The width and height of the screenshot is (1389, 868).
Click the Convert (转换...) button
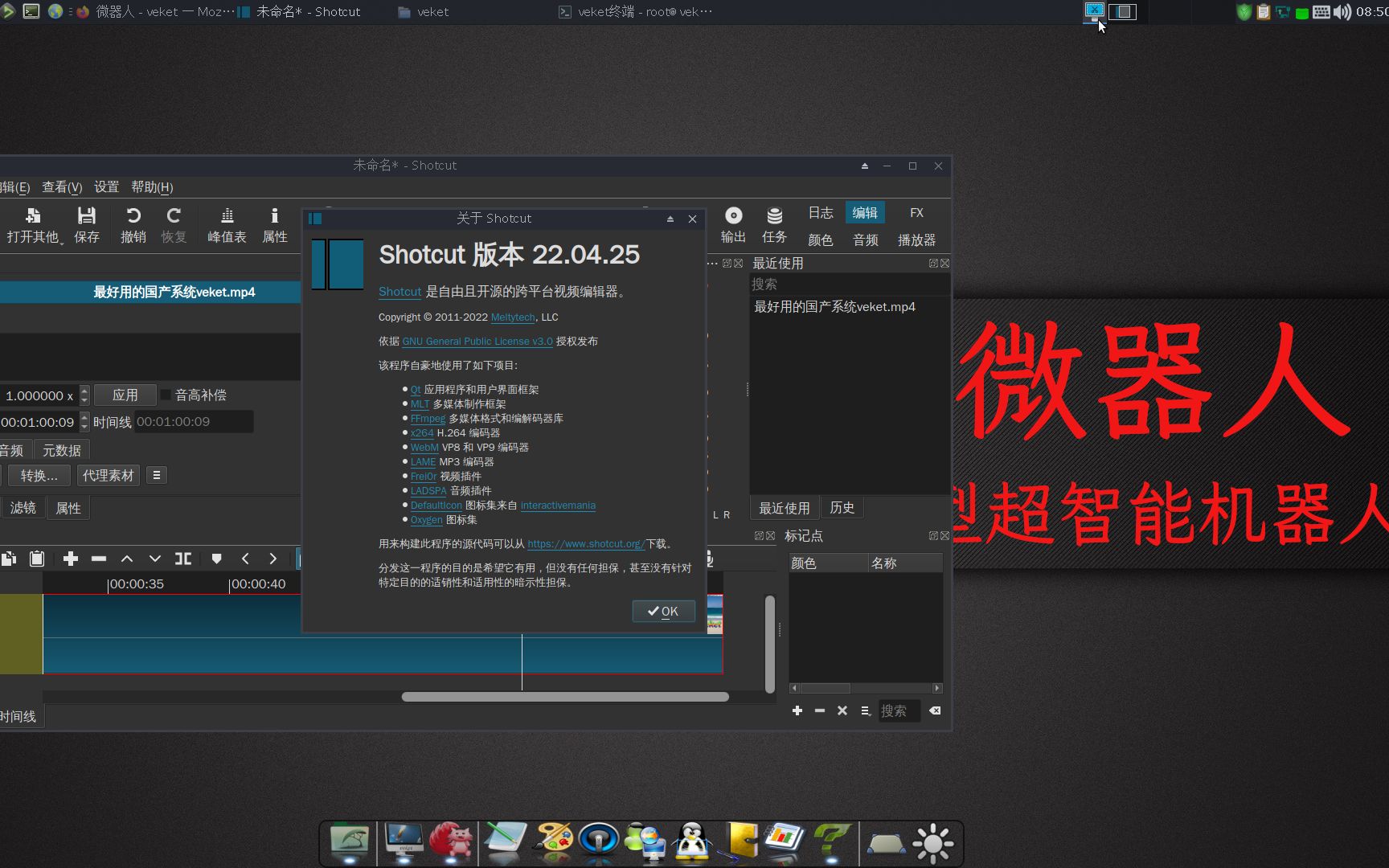[x=39, y=475]
